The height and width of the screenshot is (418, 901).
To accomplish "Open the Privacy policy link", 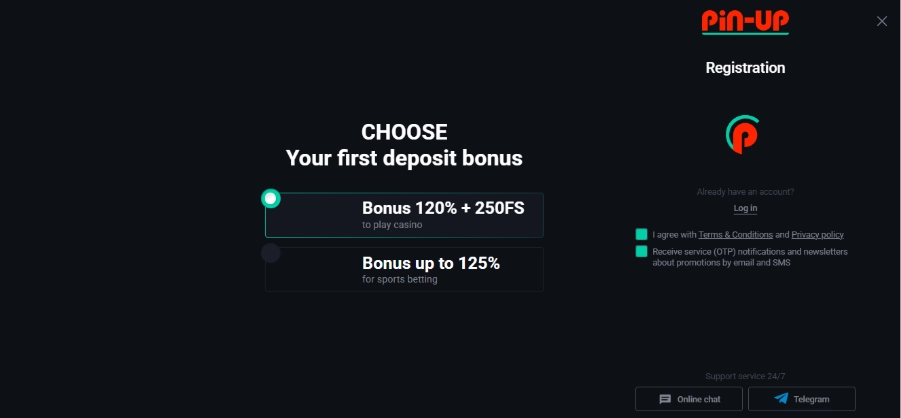I will tap(817, 234).
